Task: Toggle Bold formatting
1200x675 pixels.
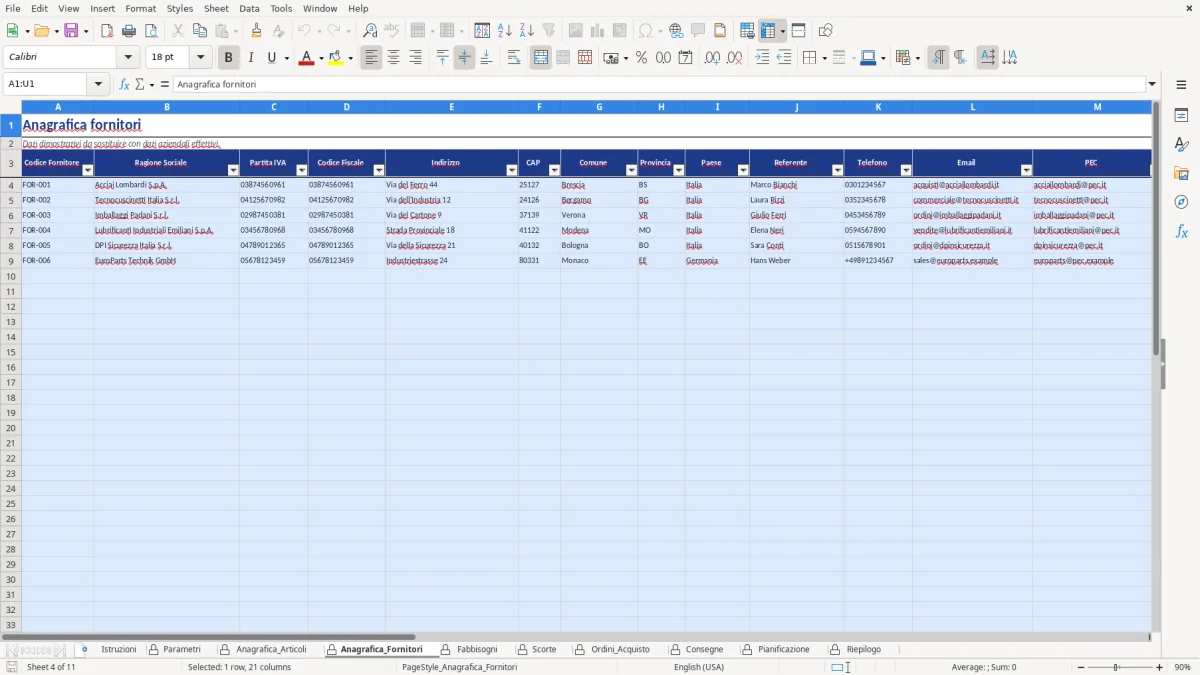Action: [x=229, y=58]
